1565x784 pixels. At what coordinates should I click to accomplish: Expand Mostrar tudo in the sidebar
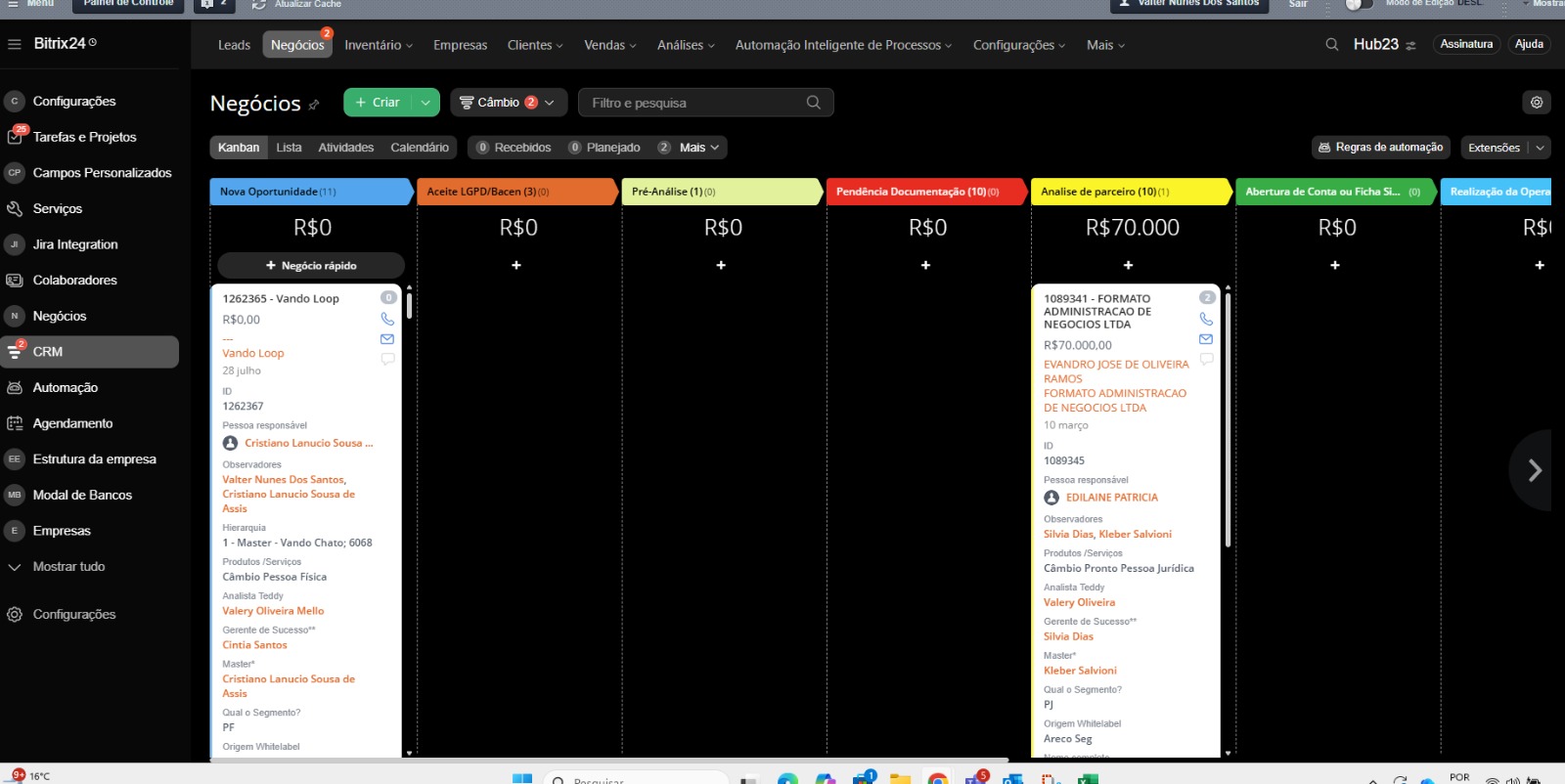(x=68, y=567)
